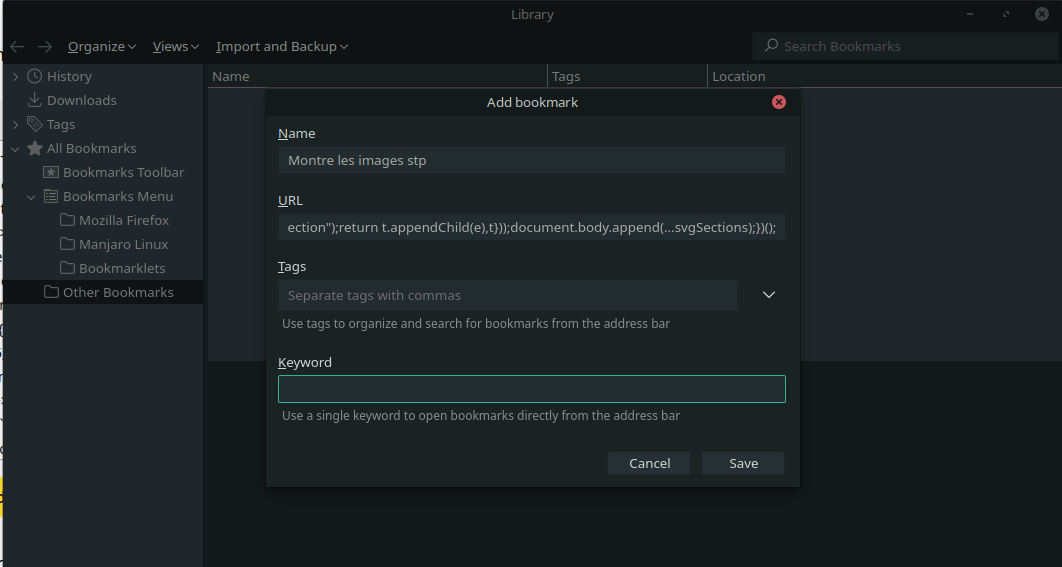Screen dimensions: 1062x567
Task: Collapse the Bookmarks Menu node
Action: click(x=31, y=196)
